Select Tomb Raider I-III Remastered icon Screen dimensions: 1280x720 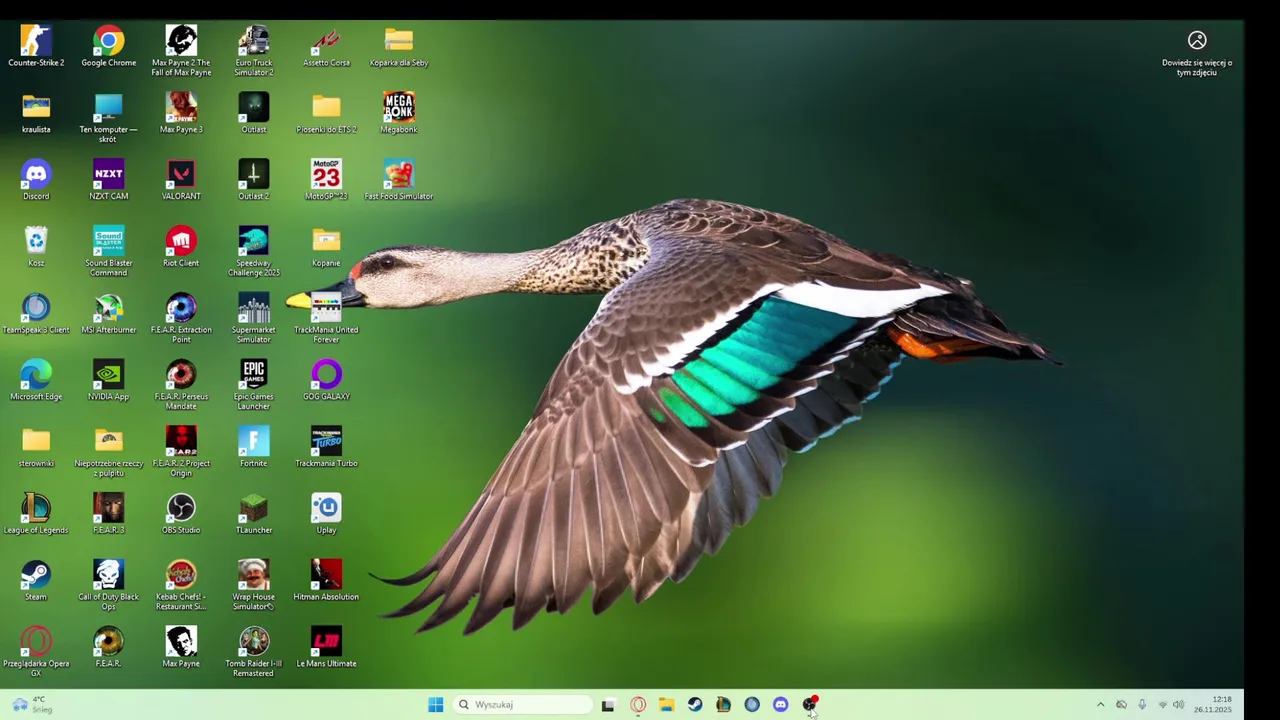(x=254, y=653)
